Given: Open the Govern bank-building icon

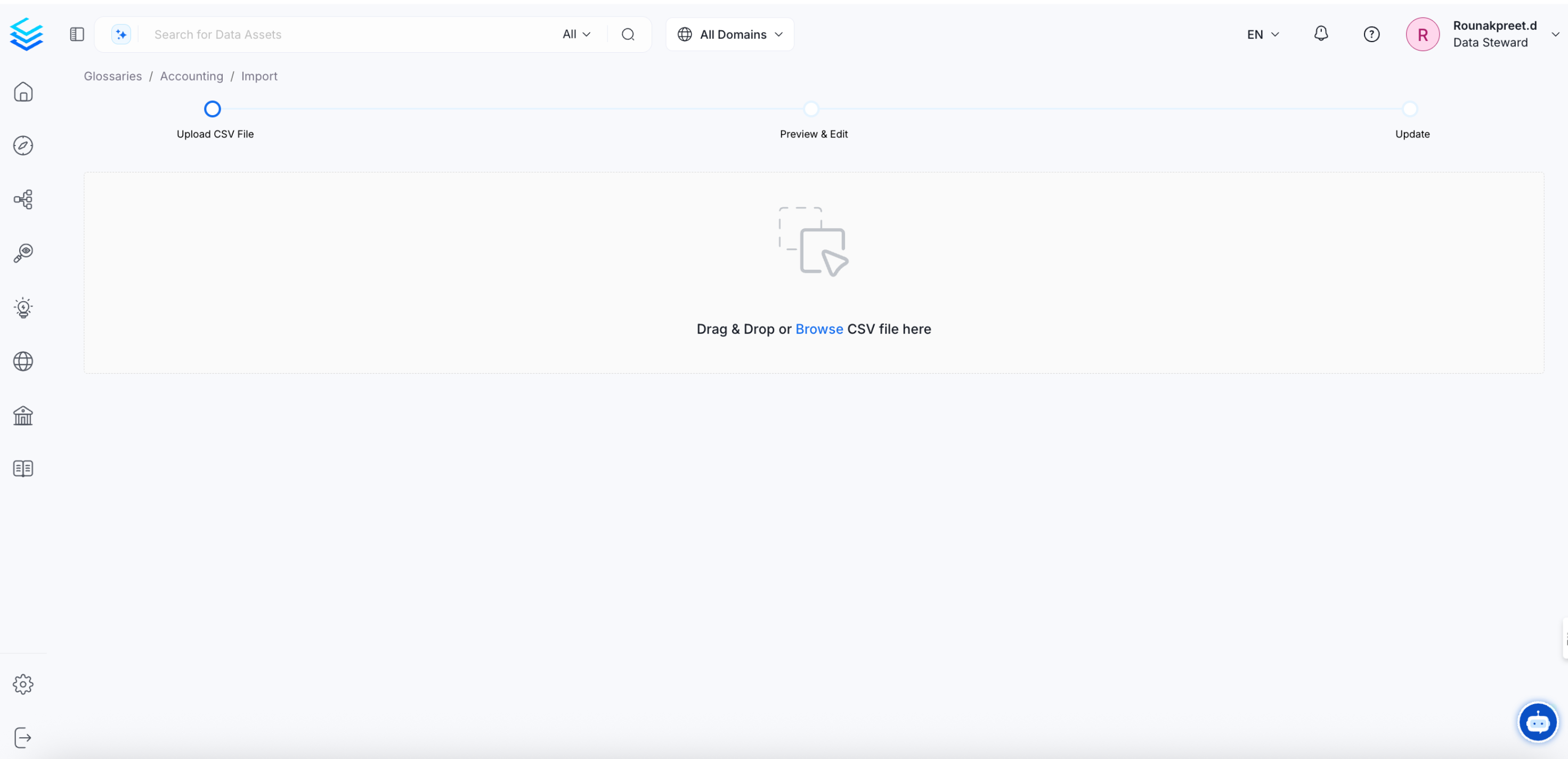Looking at the screenshot, I should tap(23, 415).
